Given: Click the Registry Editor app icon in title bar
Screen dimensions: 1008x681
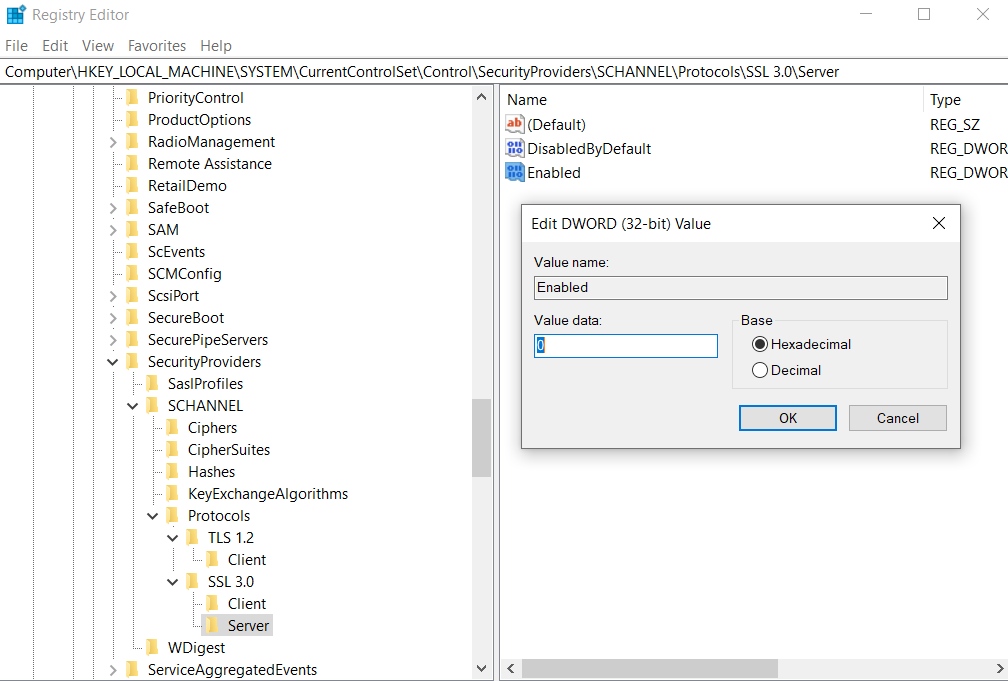Looking at the screenshot, I should coord(16,15).
